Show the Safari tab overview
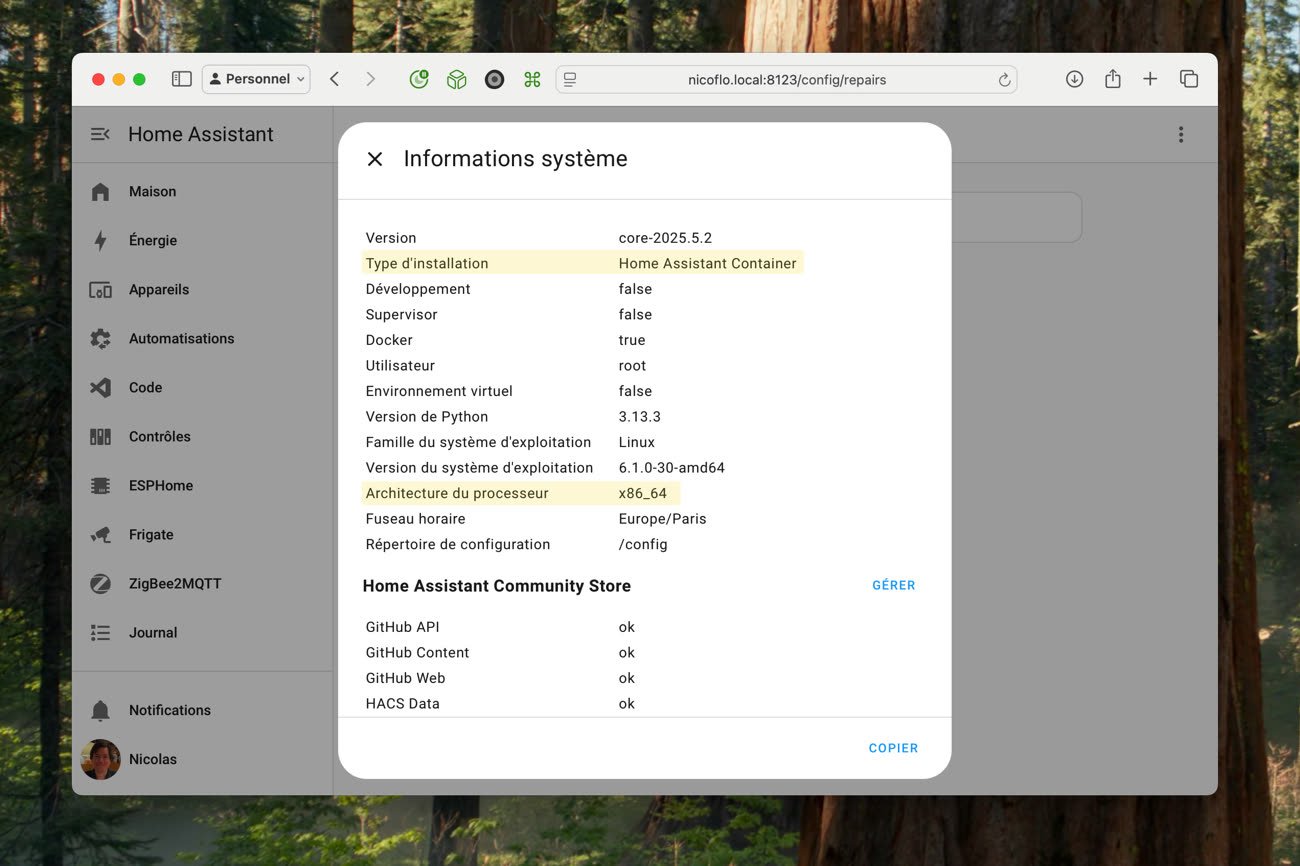1300x866 pixels. 1189,79
